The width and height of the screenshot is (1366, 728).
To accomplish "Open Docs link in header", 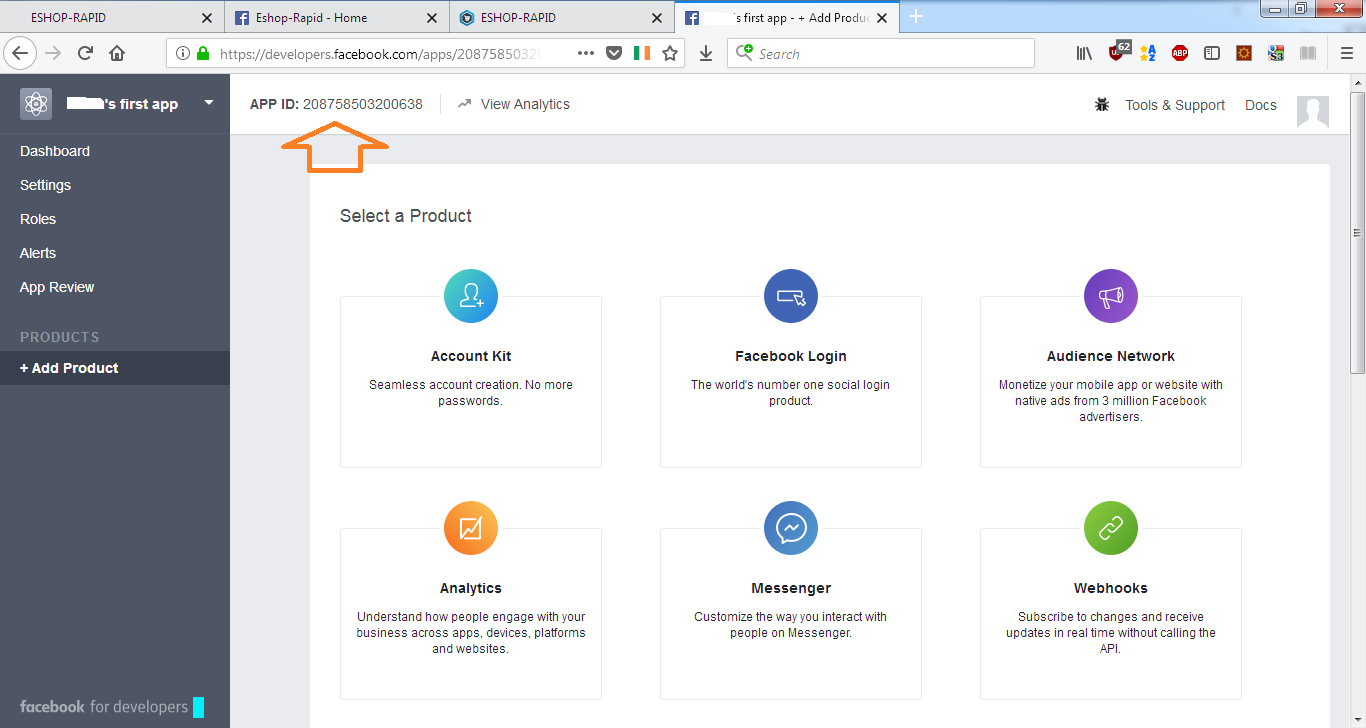I will [1261, 105].
